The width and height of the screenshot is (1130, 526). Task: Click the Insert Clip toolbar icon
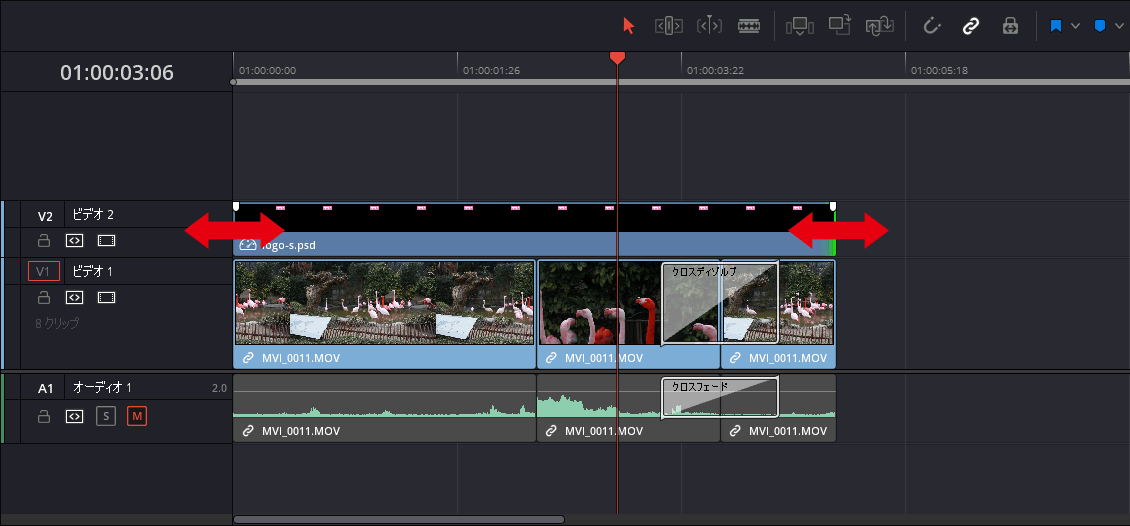pyautogui.click(x=799, y=26)
